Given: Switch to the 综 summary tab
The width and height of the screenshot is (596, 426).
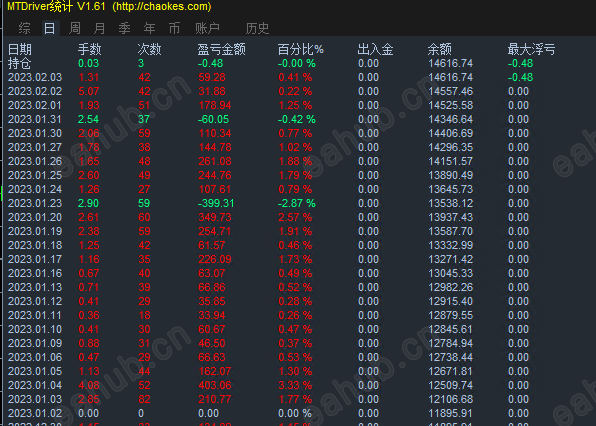Looking at the screenshot, I should 24,28.
